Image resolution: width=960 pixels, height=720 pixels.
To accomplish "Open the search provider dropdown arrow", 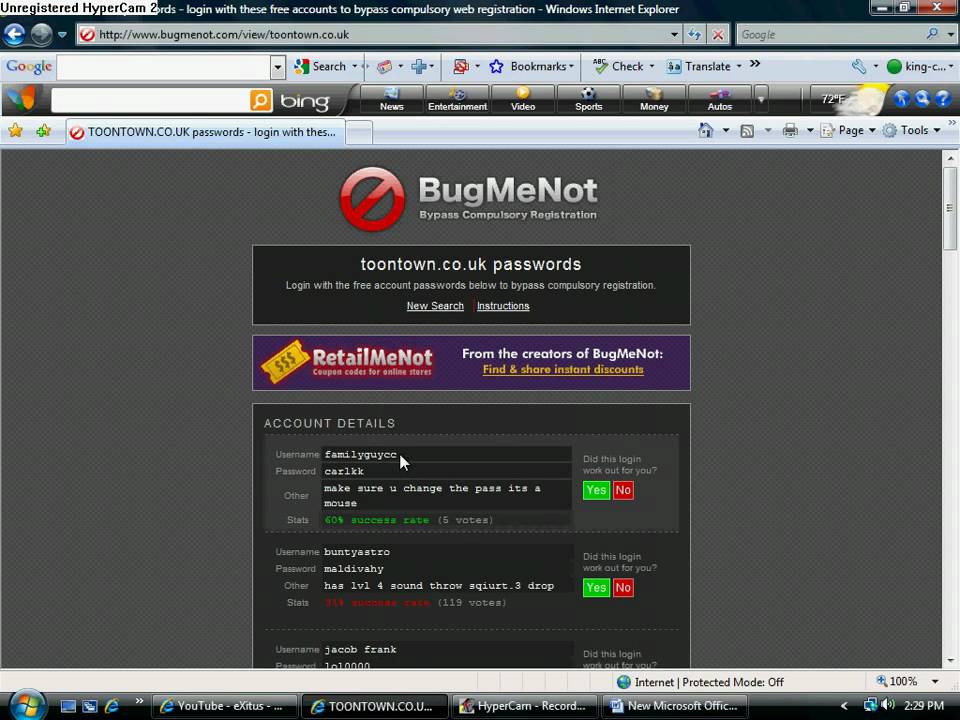I will 950,34.
